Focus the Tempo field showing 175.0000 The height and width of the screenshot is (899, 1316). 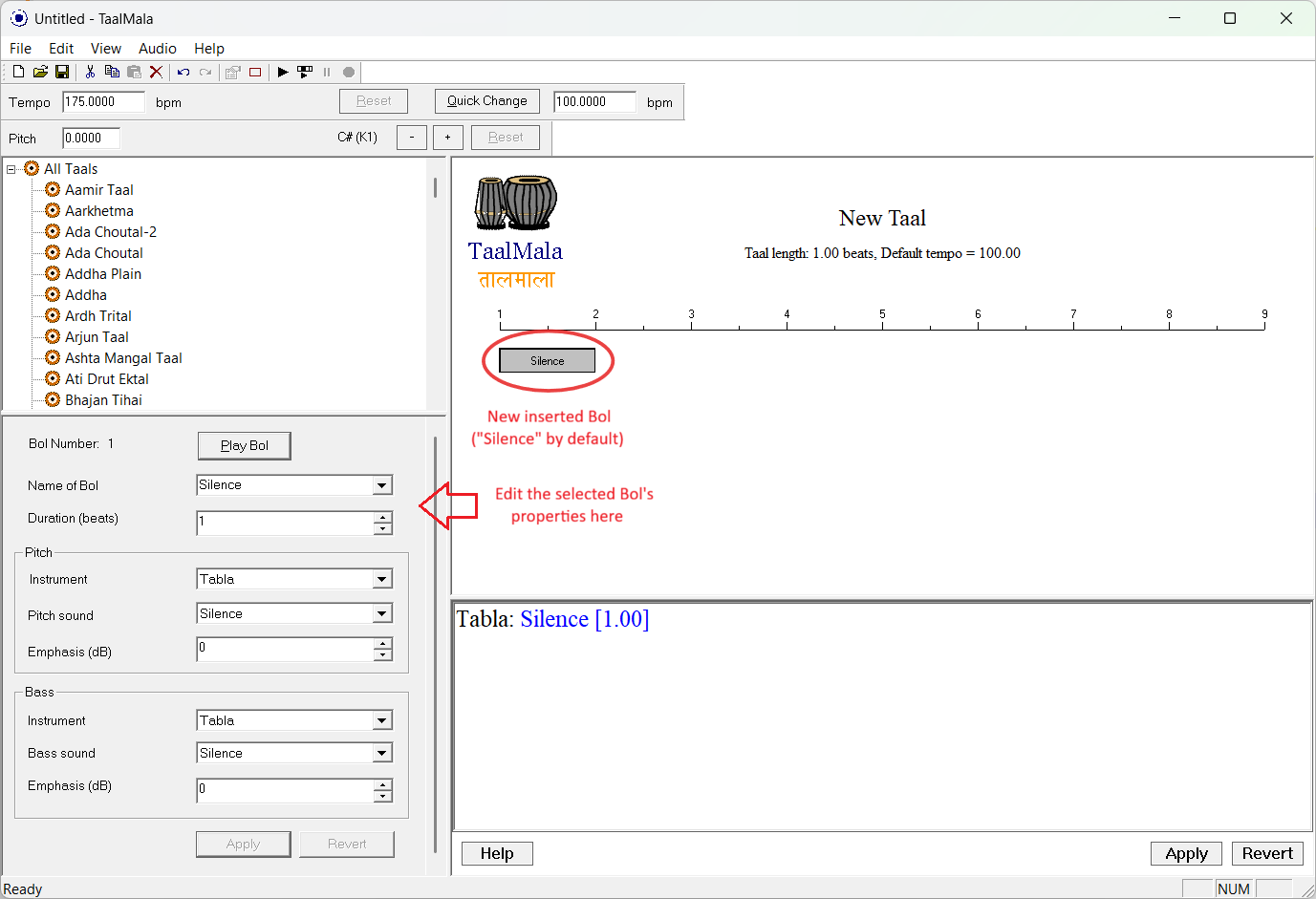104,102
